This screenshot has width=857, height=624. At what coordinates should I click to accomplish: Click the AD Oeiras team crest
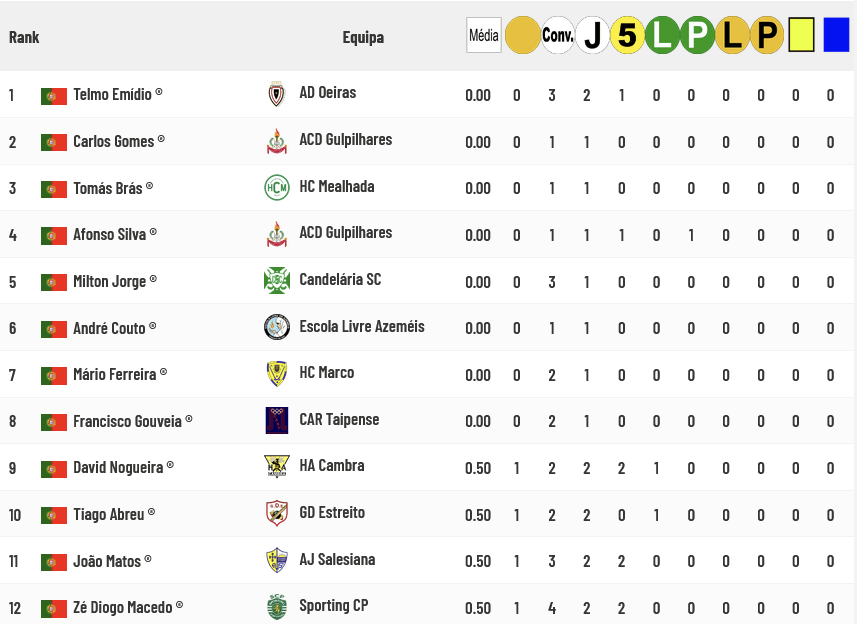[277, 94]
